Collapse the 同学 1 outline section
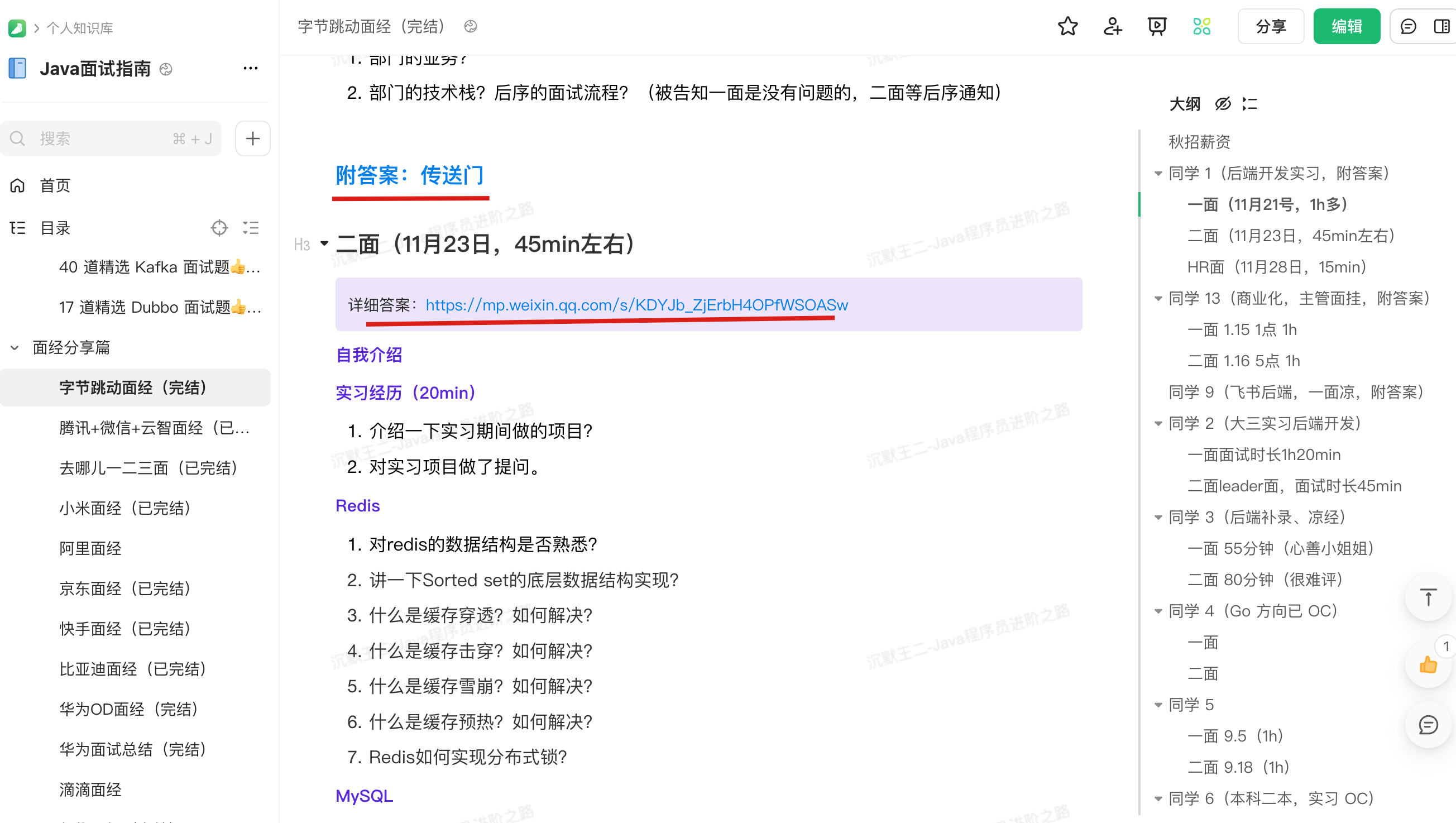Screen dimensions: 1456x823 click(1158, 173)
